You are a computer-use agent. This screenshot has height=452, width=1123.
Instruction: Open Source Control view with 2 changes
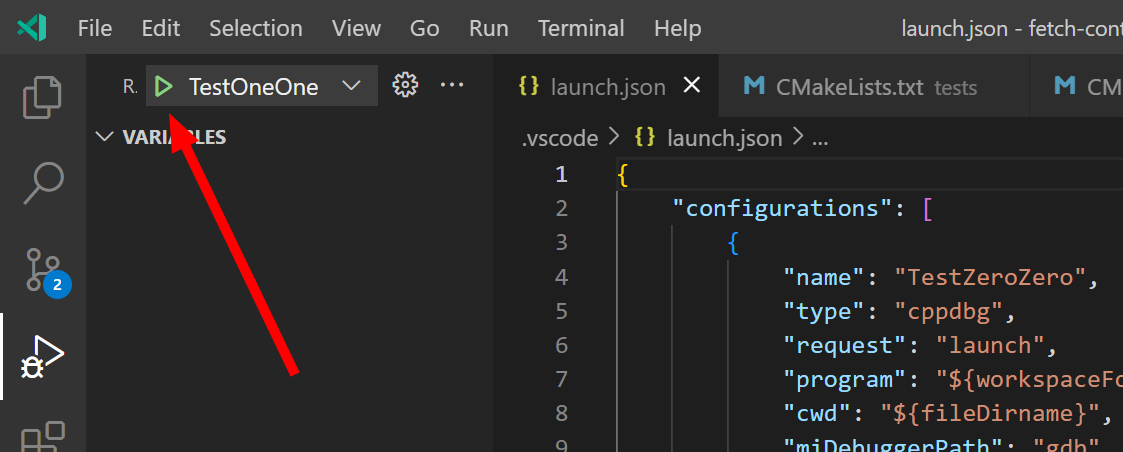(47, 271)
